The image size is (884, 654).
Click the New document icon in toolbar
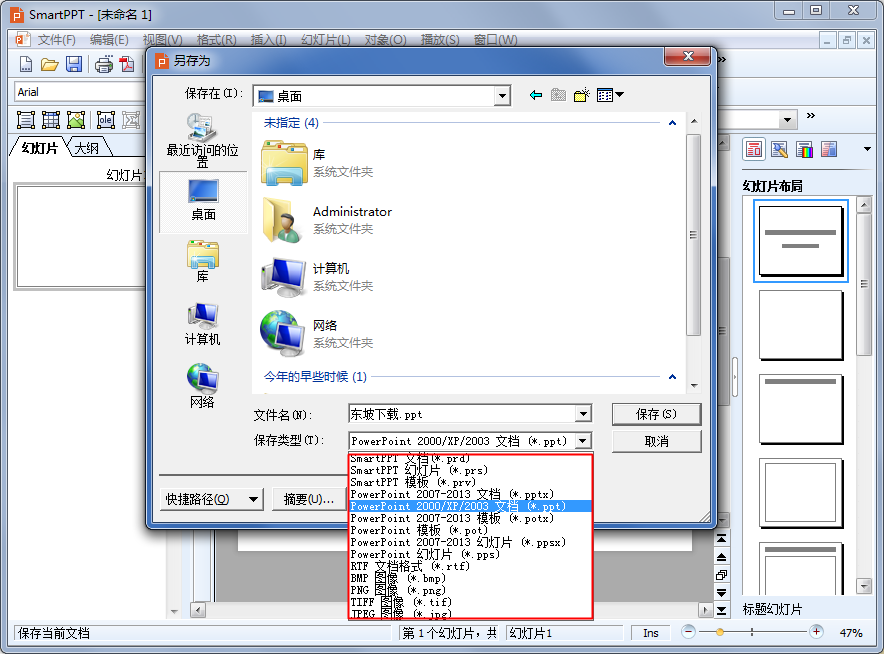[x=26, y=64]
